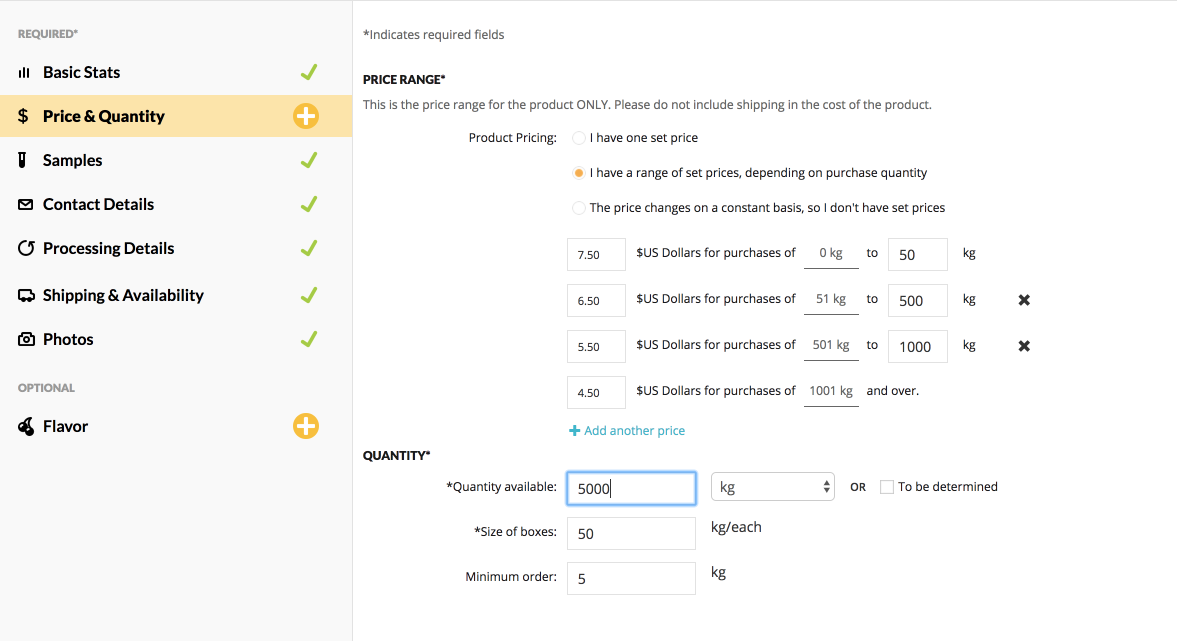The width and height of the screenshot is (1177, 641).
Task: Click the yellow plus icon beside Flavor
Action: [x=306, y=427]
